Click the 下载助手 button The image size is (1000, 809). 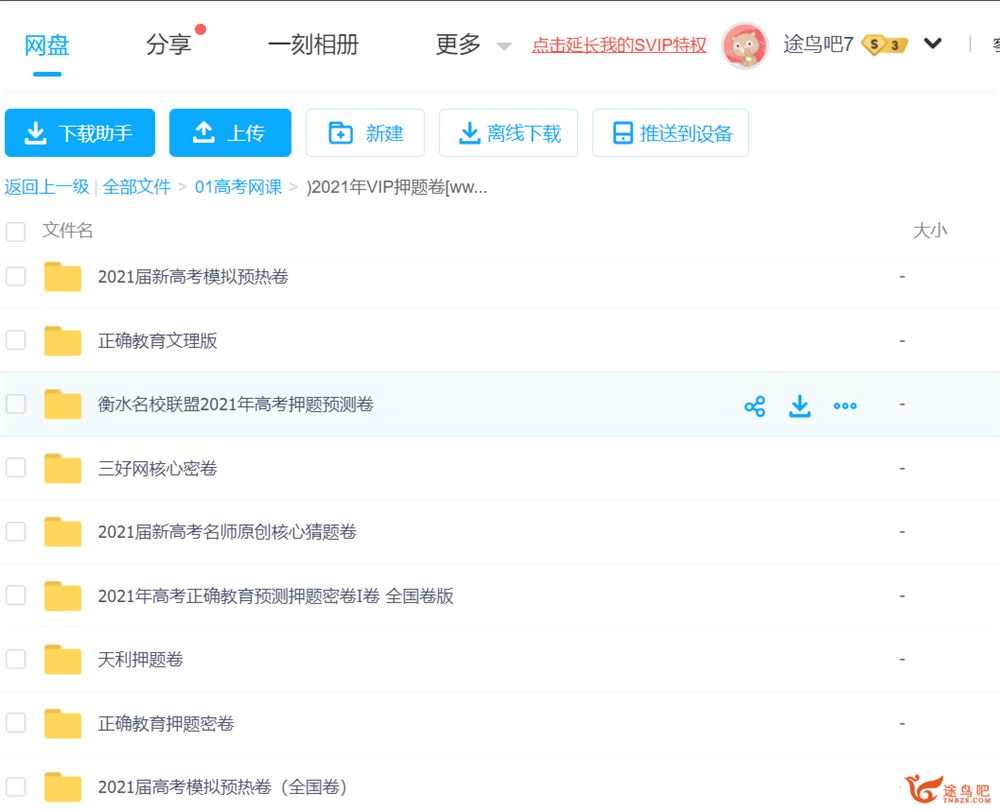(x=80, y=133)
